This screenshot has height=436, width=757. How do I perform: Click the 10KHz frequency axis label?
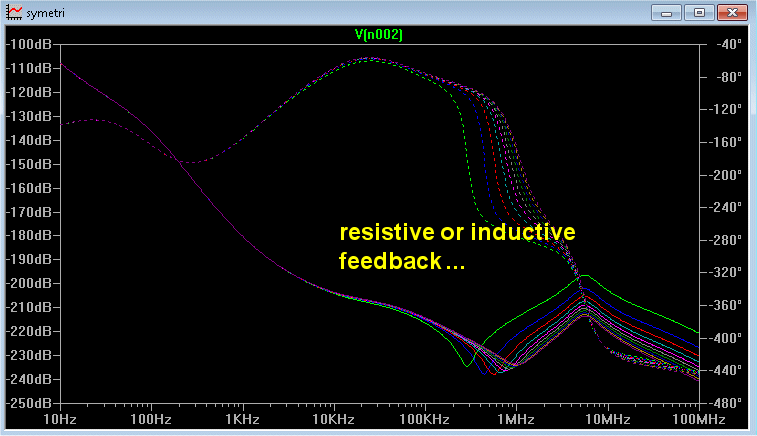click(x=334, y=419)
